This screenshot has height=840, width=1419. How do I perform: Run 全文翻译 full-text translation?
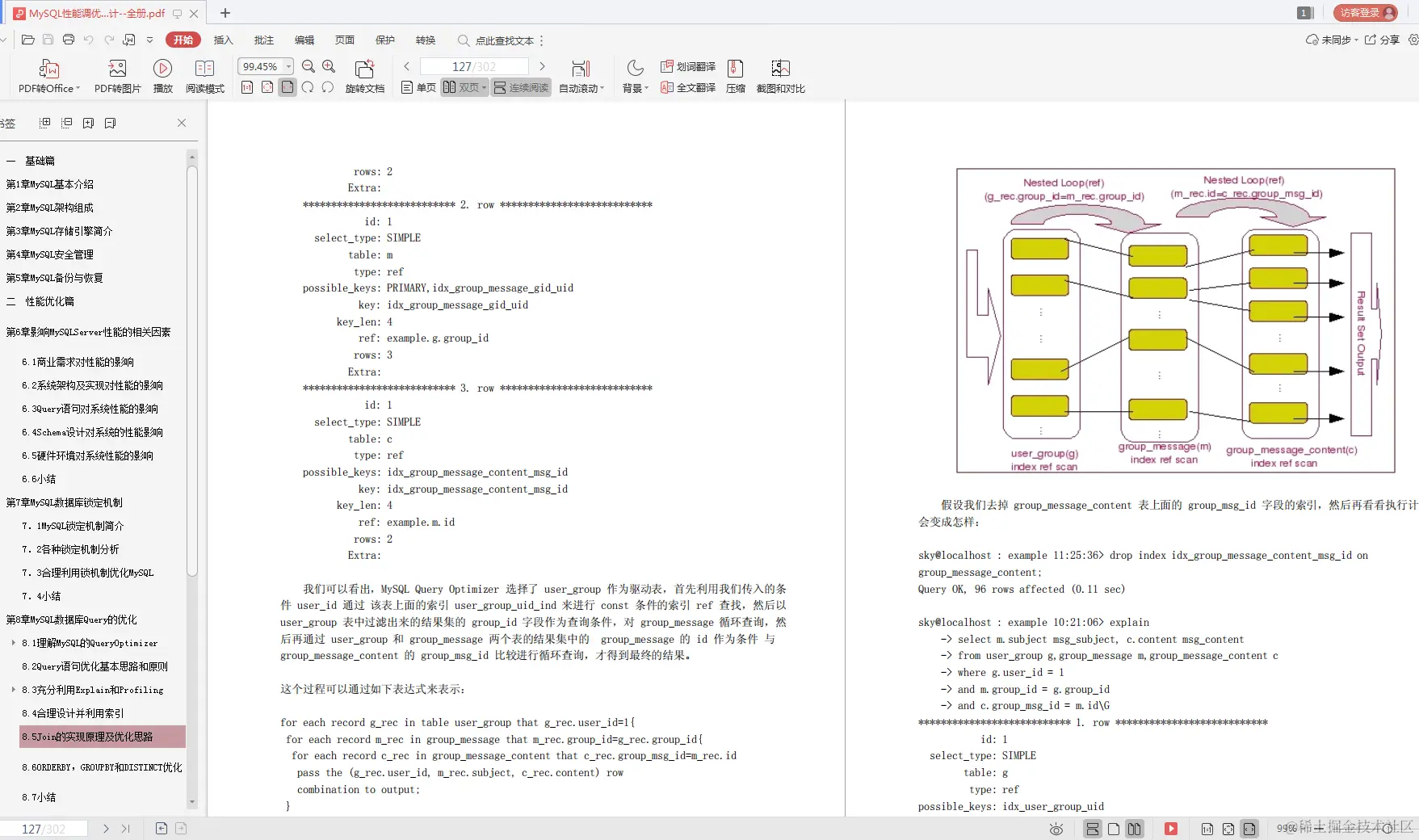pos(687,88)
